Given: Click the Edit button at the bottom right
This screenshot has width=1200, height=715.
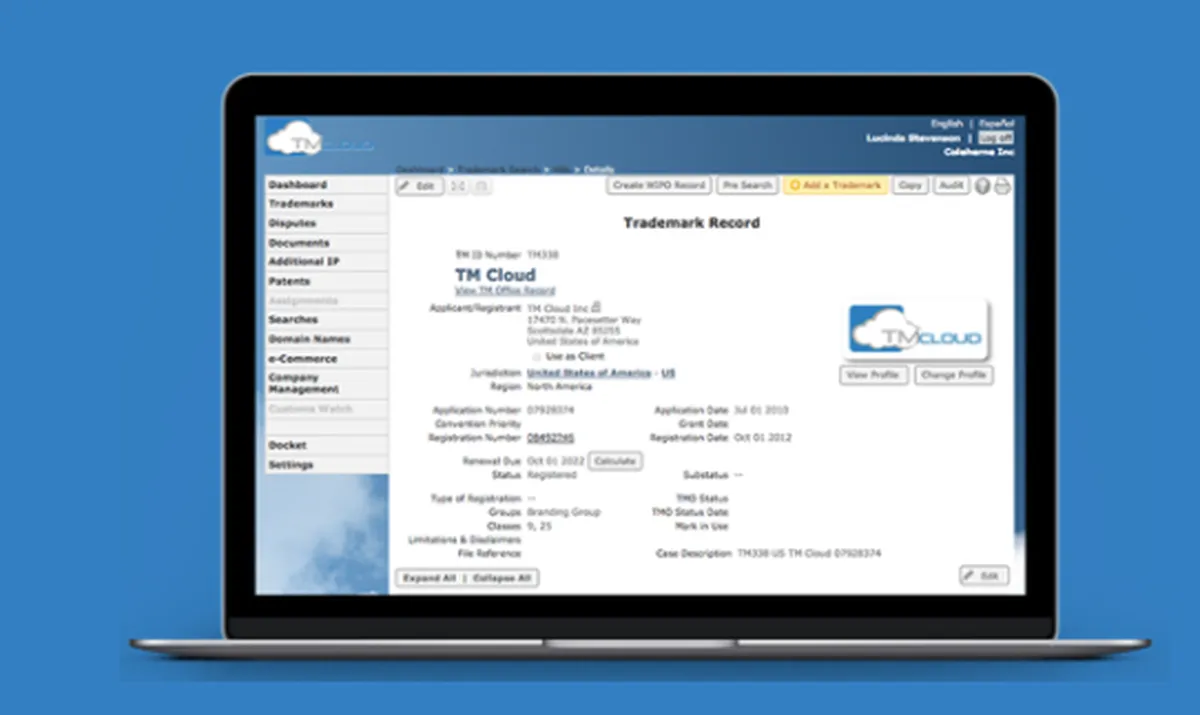Looking at the screenshot, I should tap(983, 576).
